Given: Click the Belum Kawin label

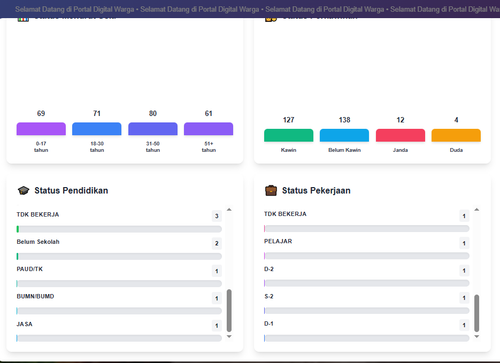Looking at the screenshot, I should (344, 150).
